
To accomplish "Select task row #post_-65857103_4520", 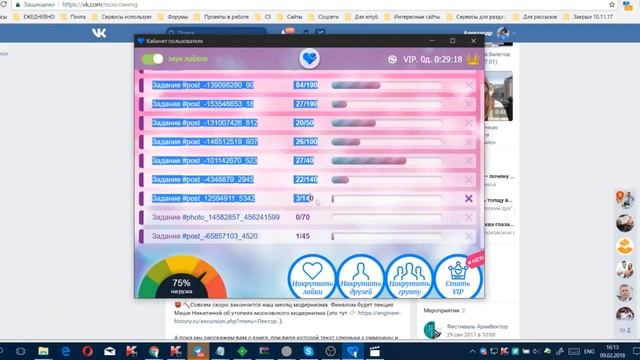I will coord(308,236).
